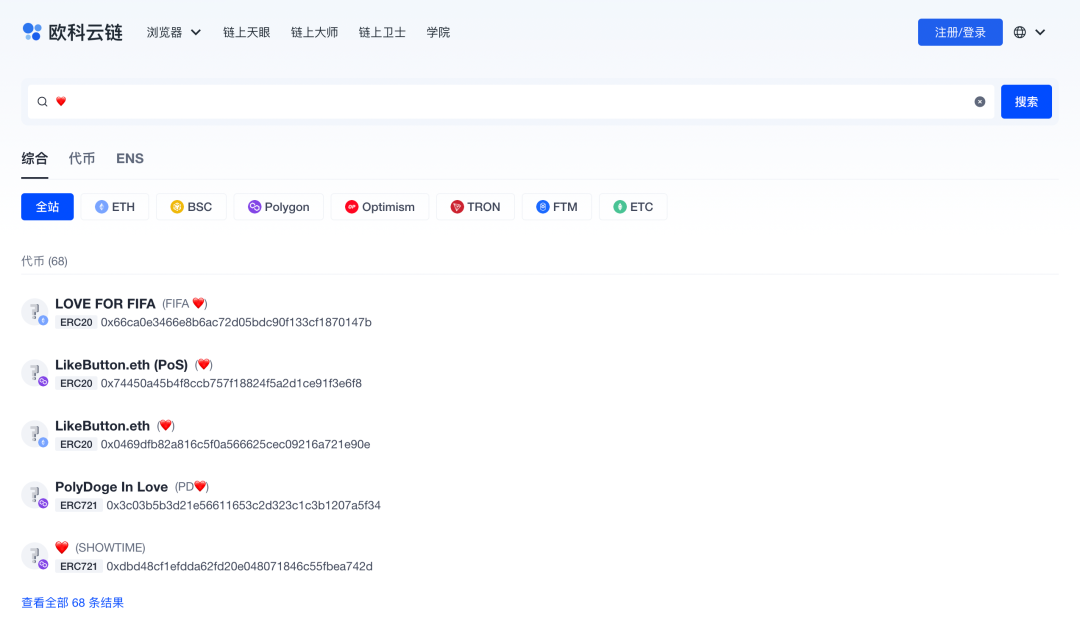The height and width of the screenshot is (622, 1080).
Task: Focus the heart search input field
Action: [x=510, y=102]
